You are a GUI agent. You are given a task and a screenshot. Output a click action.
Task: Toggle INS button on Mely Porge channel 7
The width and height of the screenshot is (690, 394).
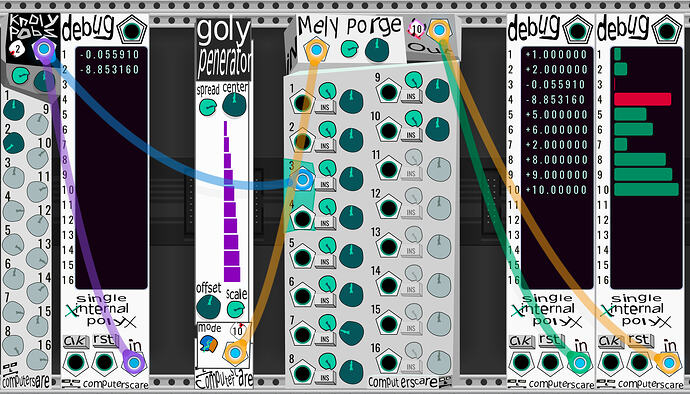(x=325, y=339)
